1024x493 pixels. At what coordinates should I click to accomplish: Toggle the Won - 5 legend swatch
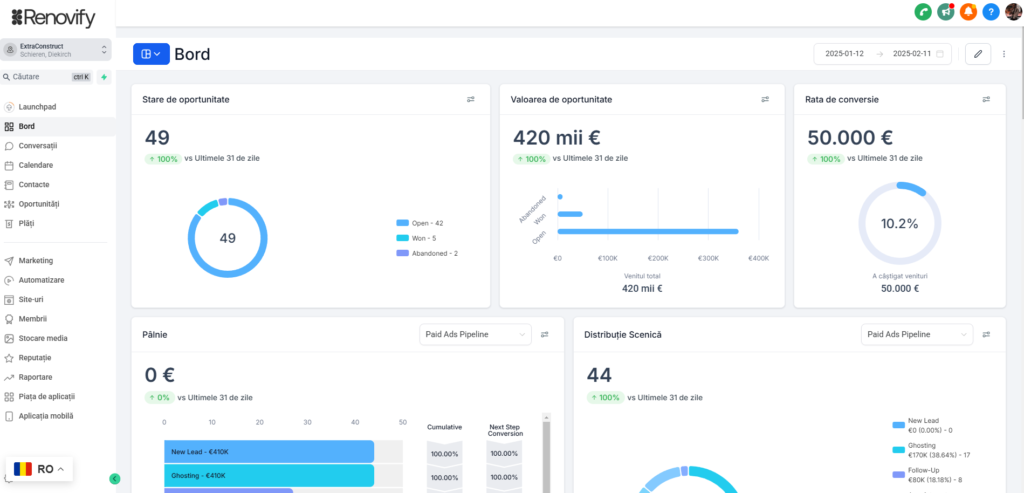pyautogui.click(x=402, y=238)
